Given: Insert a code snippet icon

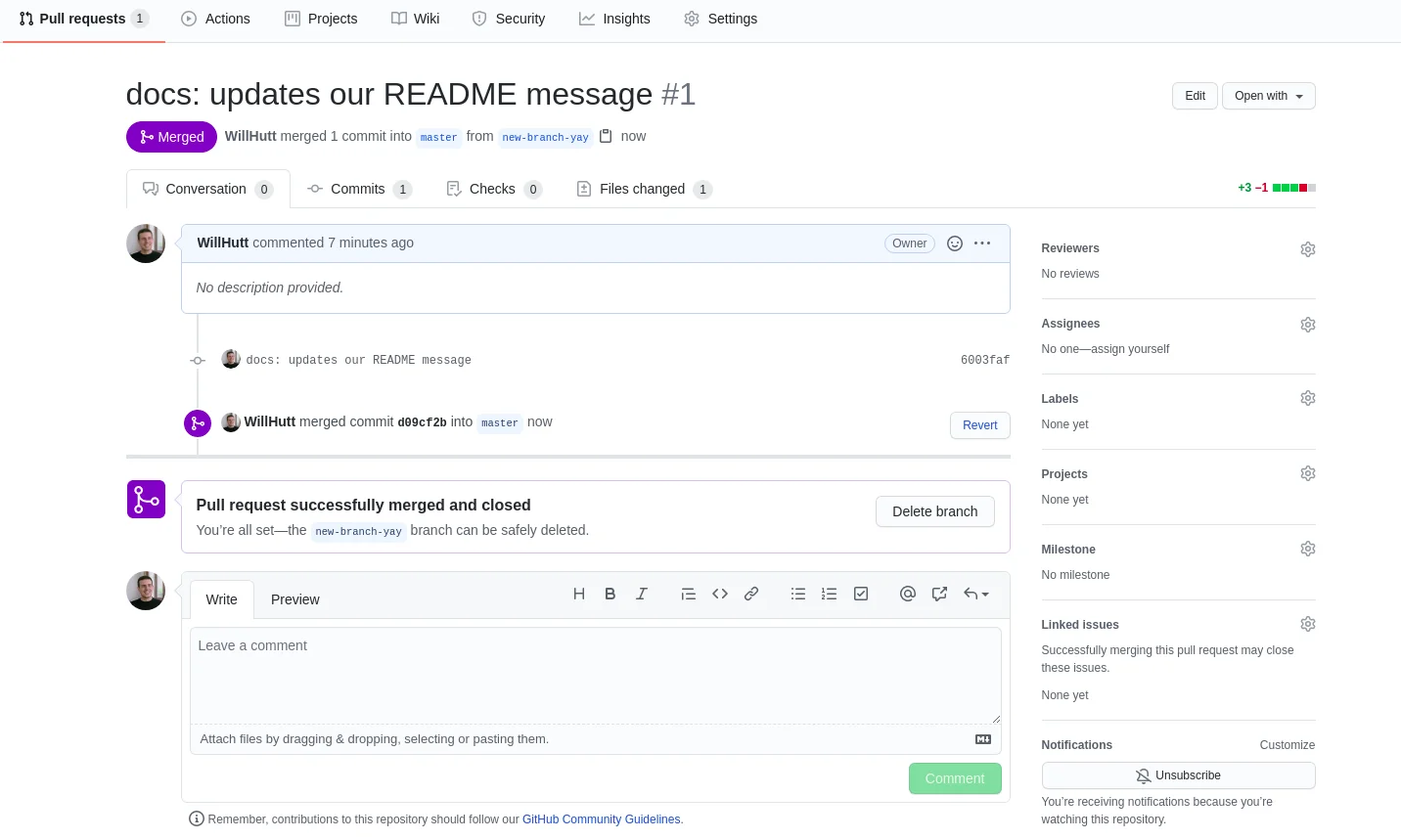Looking at the screenshot, I should point(720,594).
